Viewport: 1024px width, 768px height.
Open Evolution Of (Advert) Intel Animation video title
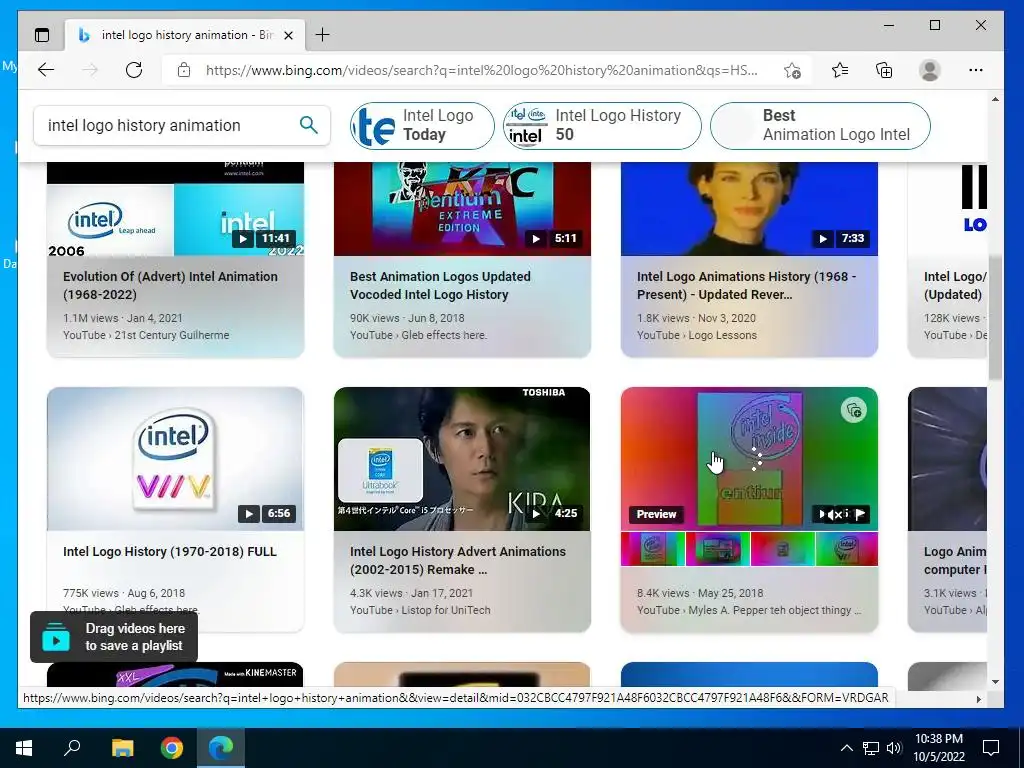(170, 285)
